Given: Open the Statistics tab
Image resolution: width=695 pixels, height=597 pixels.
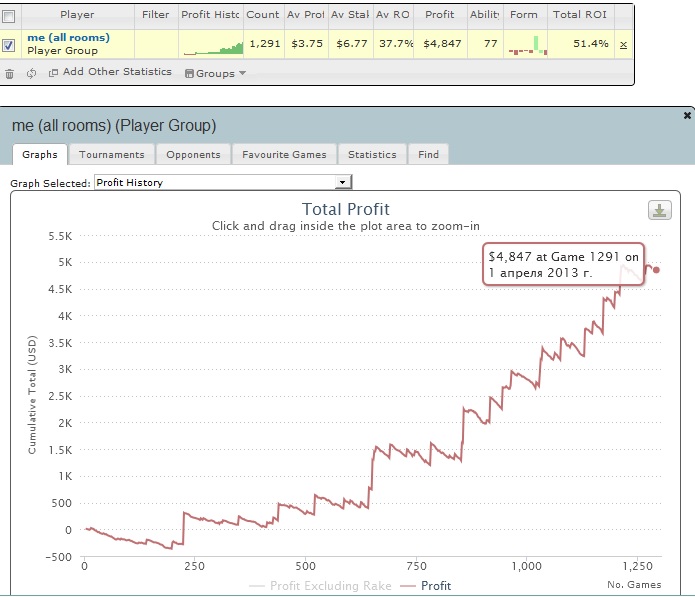Looking at the screenshot, I should tap(372, 154).
